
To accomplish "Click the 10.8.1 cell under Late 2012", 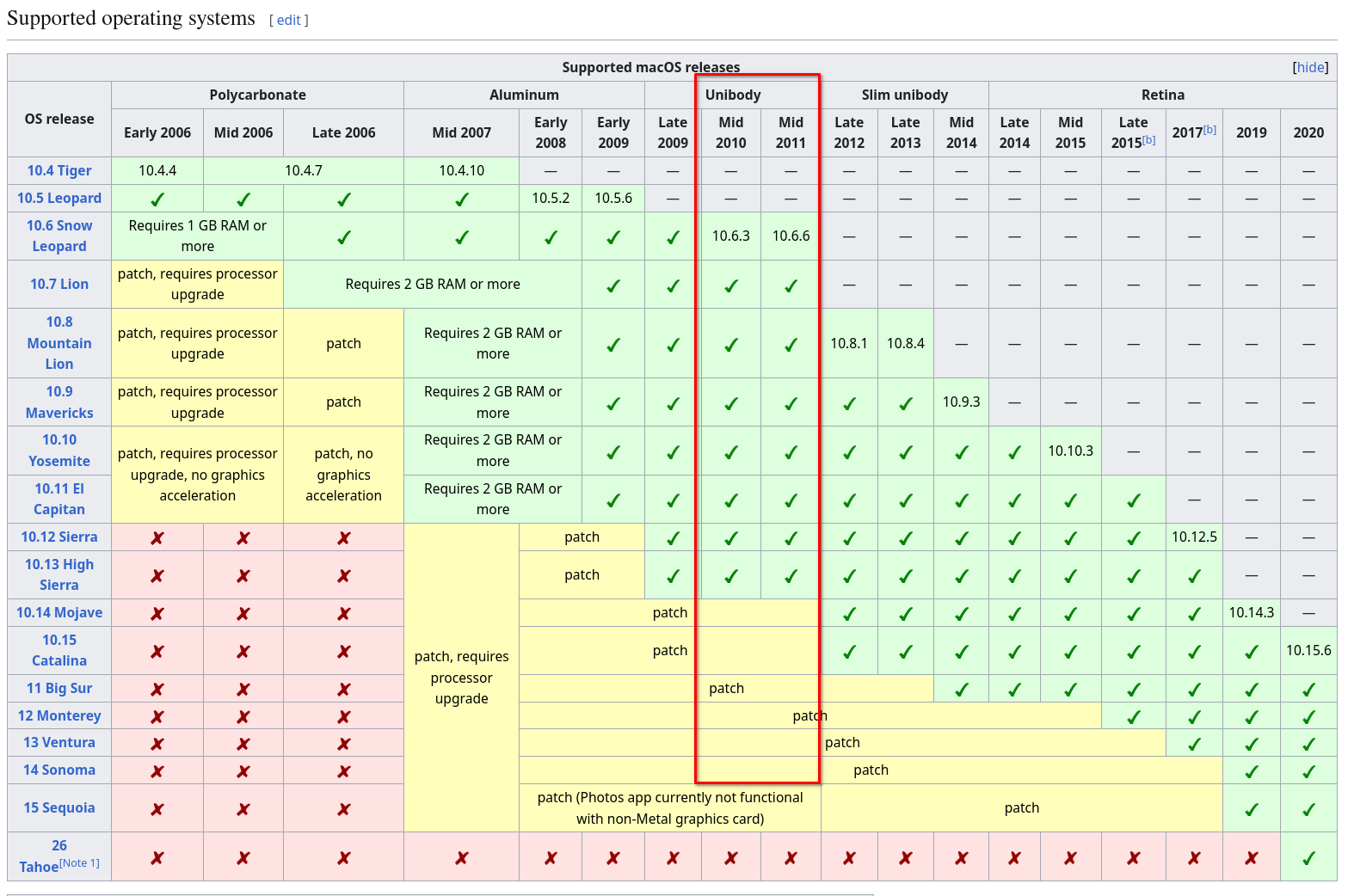I will point(849,343).
